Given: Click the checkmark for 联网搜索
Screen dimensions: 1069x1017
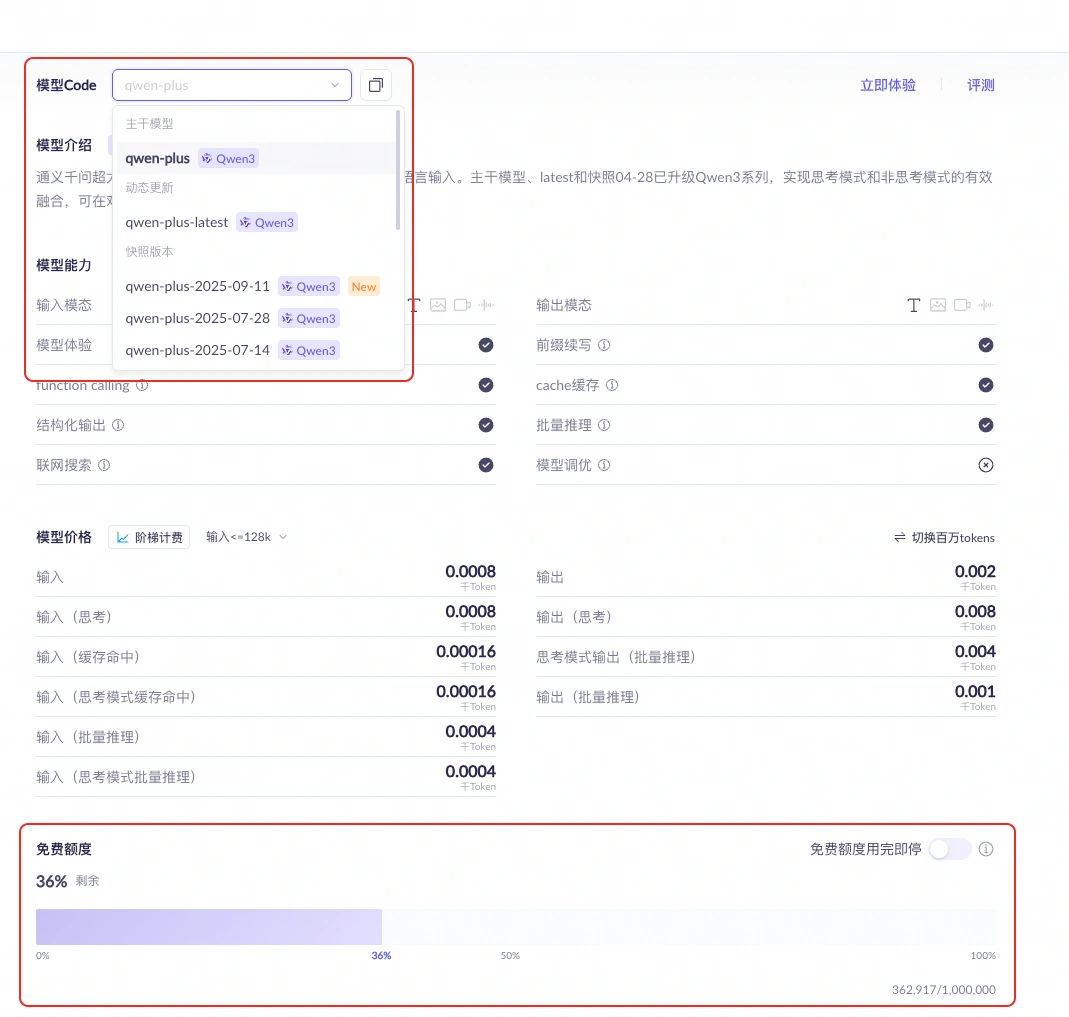Looking at the screenshot, I should pyautogui.click(x=486, y=465).
